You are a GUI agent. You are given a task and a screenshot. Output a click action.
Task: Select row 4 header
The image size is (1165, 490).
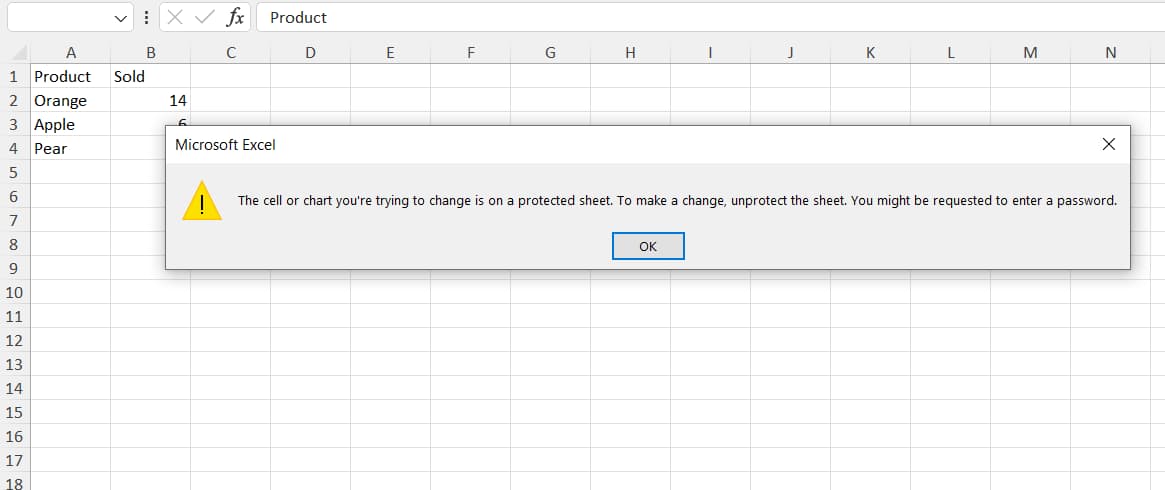coord(15,148)
